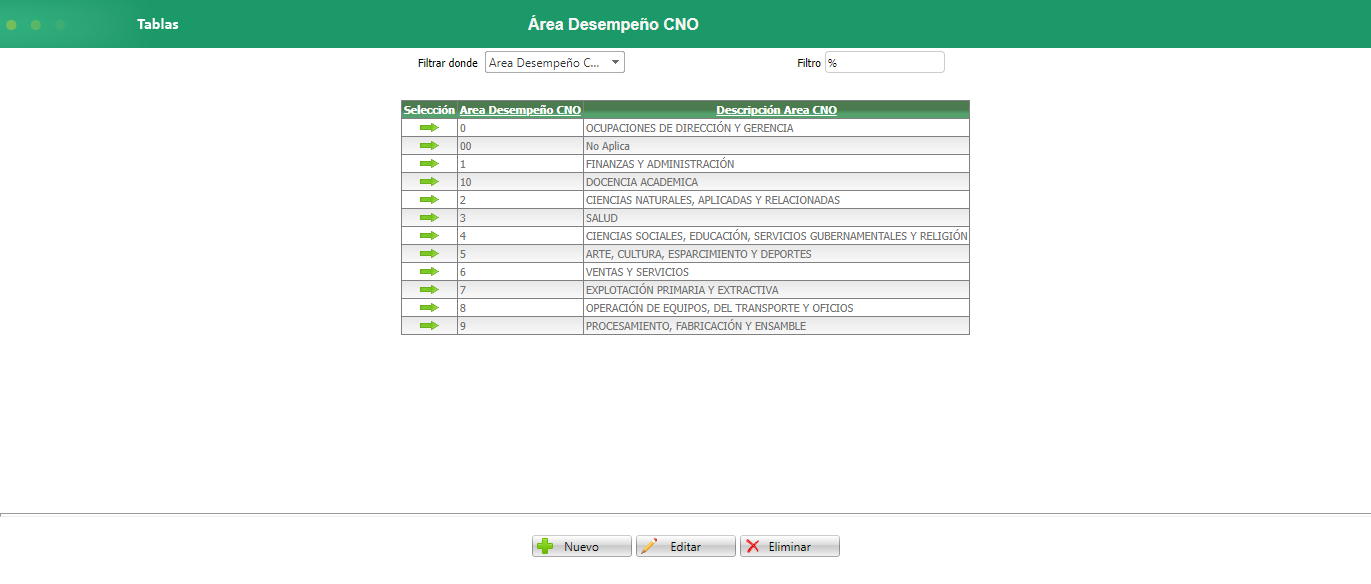Sort by the Descripción Area CNO column header
This screenshot has height=584, width=1371.
pos(776,109)
